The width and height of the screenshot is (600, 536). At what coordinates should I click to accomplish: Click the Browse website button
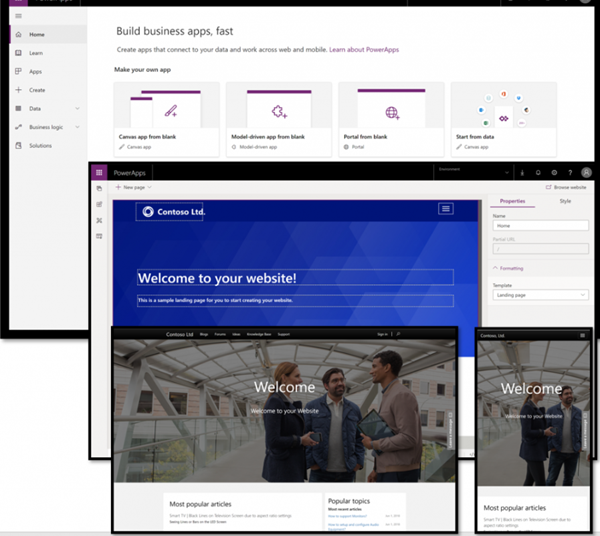(x=566, y=187)
